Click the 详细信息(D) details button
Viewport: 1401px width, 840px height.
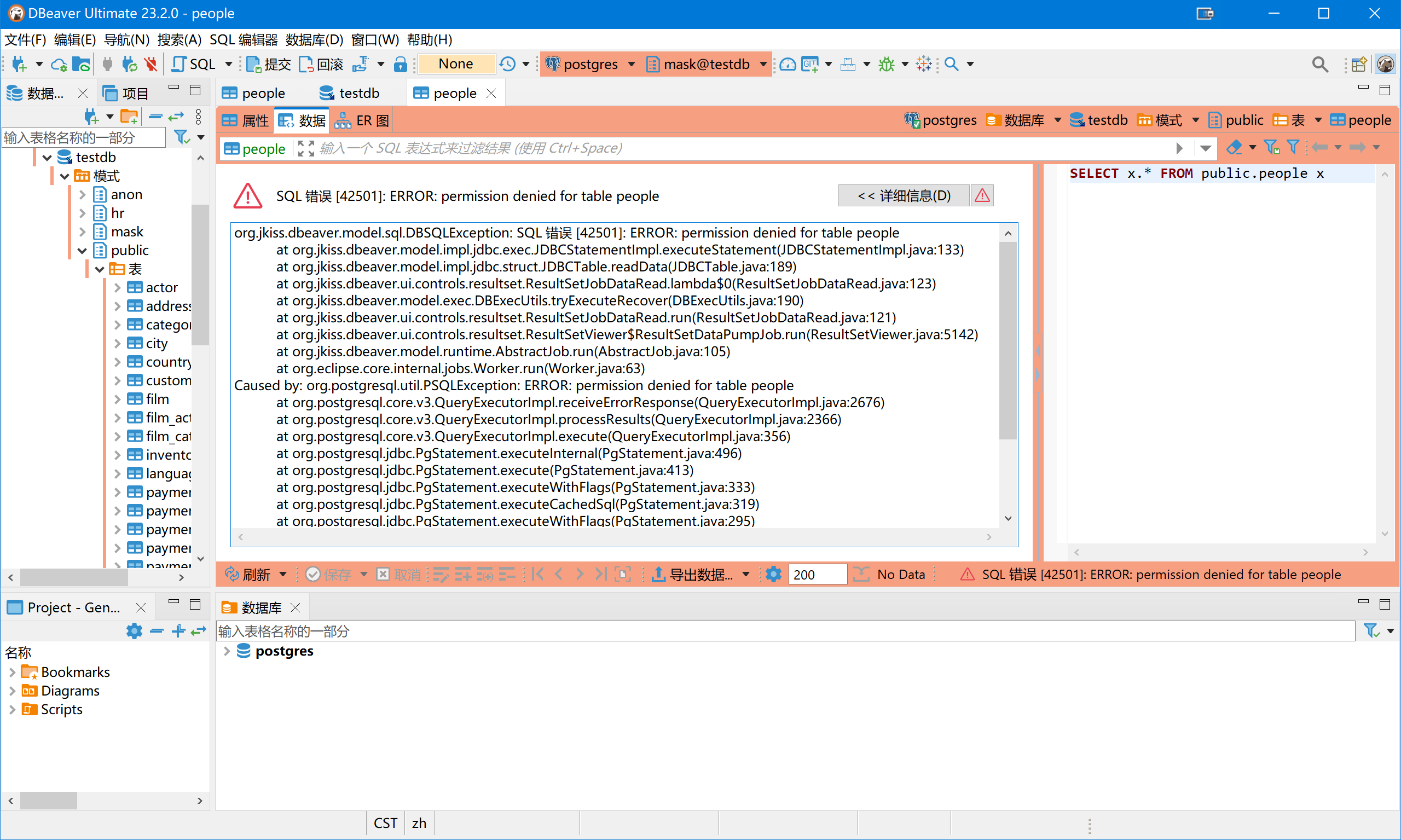pyautogui.click(x=904, y=196)
